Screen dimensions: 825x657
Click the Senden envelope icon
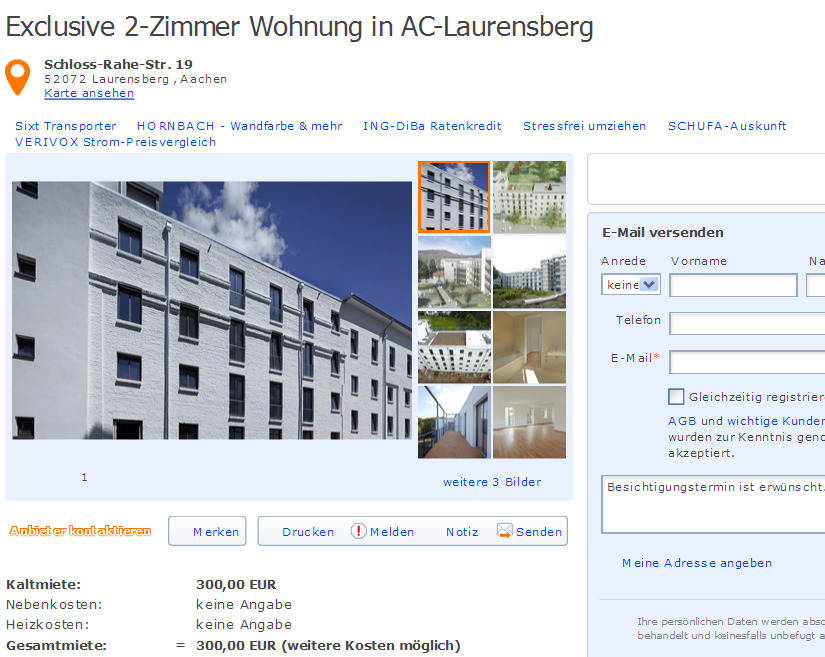click(504, 531)
